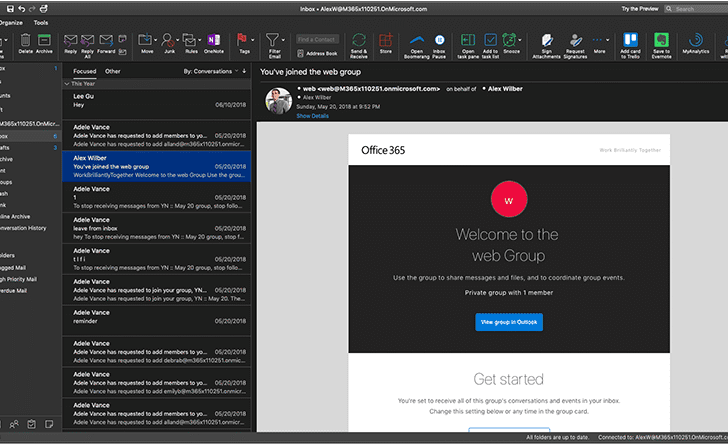The height and width of the screenshot is (444, 728).
Task: Click the print icon in title bar
Action: [43, 9]
